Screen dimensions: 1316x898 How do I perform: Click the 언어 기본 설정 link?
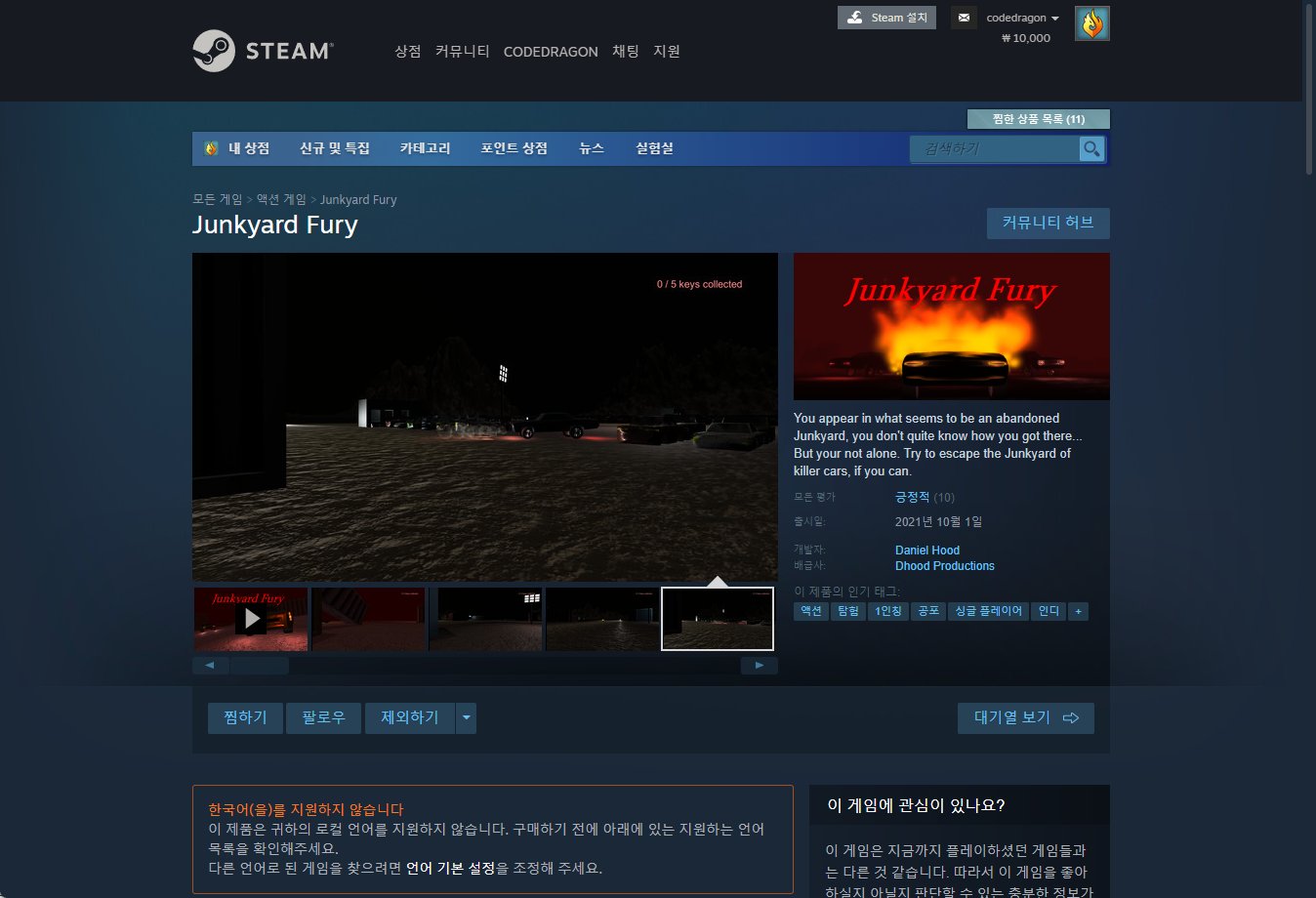pos(450,868)
